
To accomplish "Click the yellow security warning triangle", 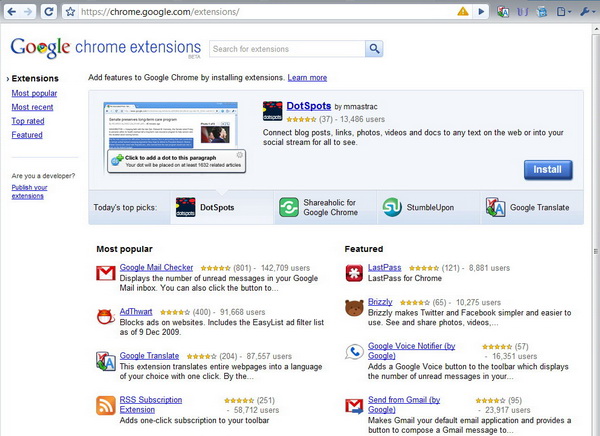I will pos(463,11).
